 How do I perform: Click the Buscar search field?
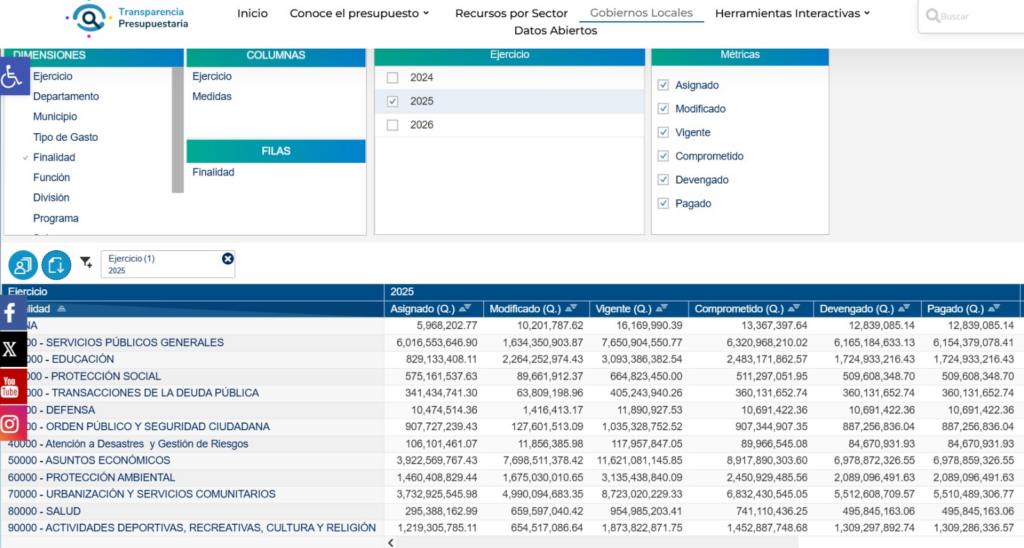[x=973, y=16]
